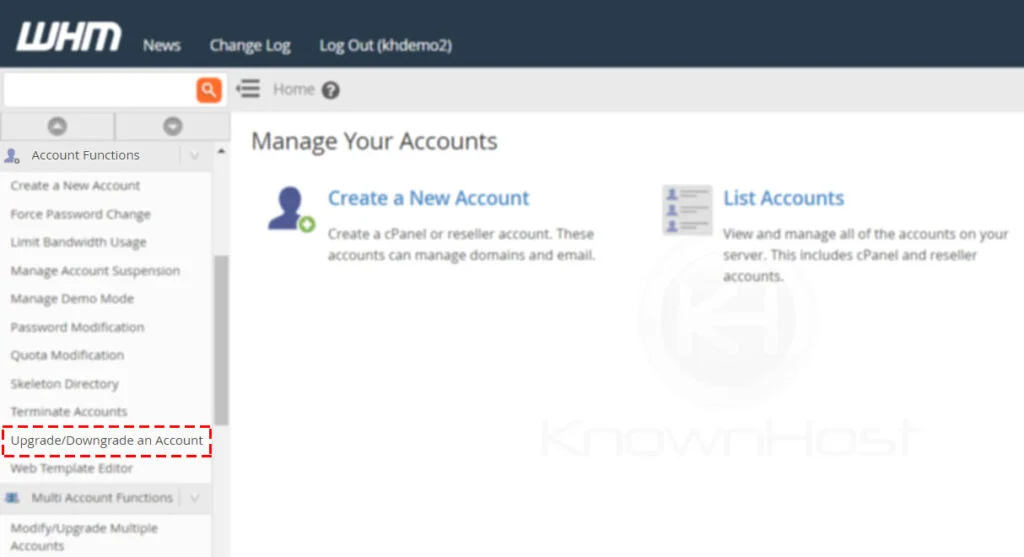Click the List Accounts list icon

pyautogui.click(x=687, y=210)
